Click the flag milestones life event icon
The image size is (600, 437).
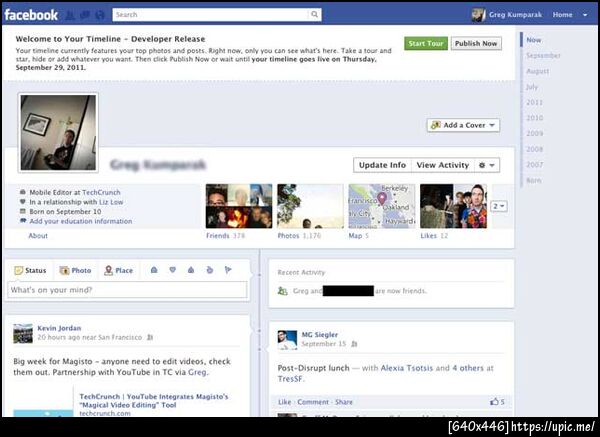[228, 270]
